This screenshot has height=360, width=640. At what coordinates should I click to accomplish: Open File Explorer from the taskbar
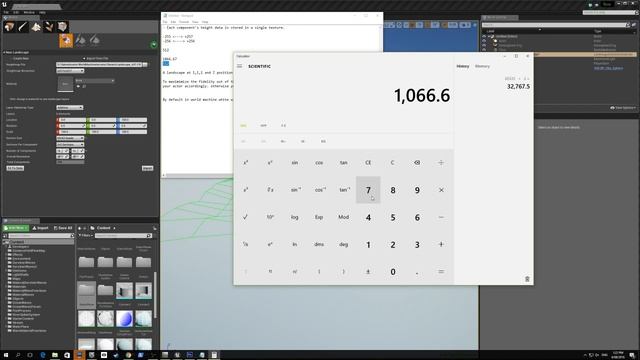click(x=55, y=355)
